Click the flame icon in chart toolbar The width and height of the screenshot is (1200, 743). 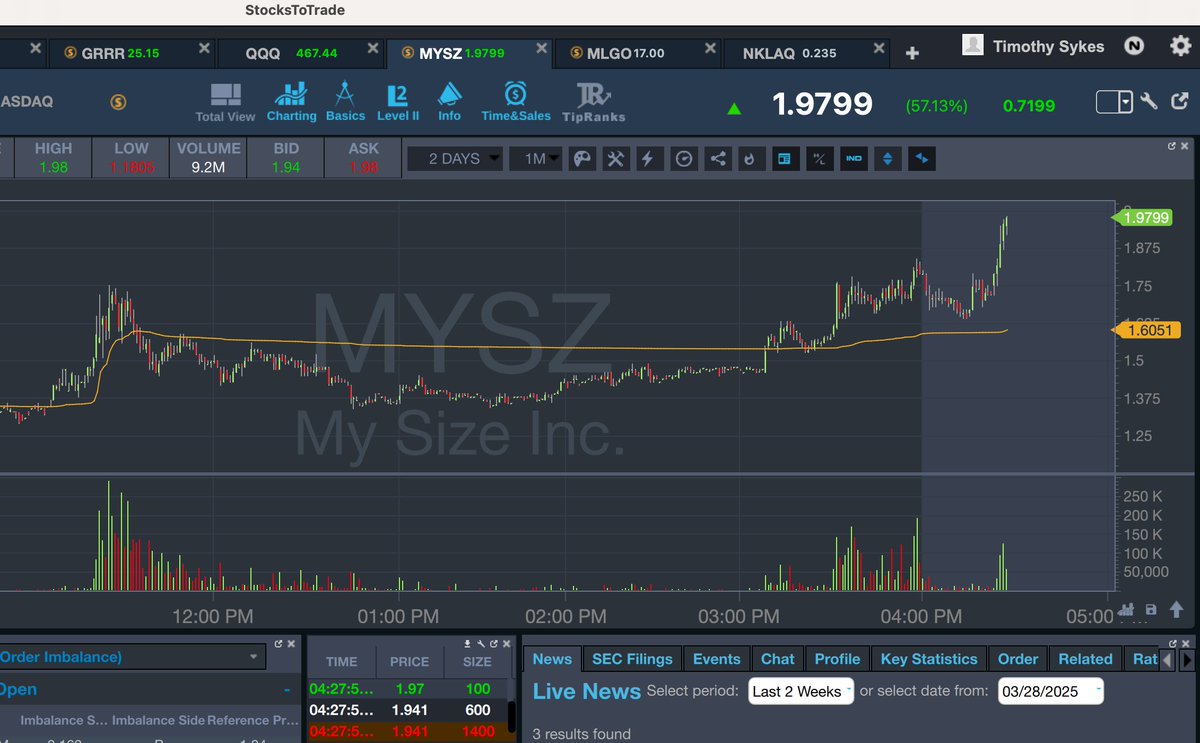point(751,158)
